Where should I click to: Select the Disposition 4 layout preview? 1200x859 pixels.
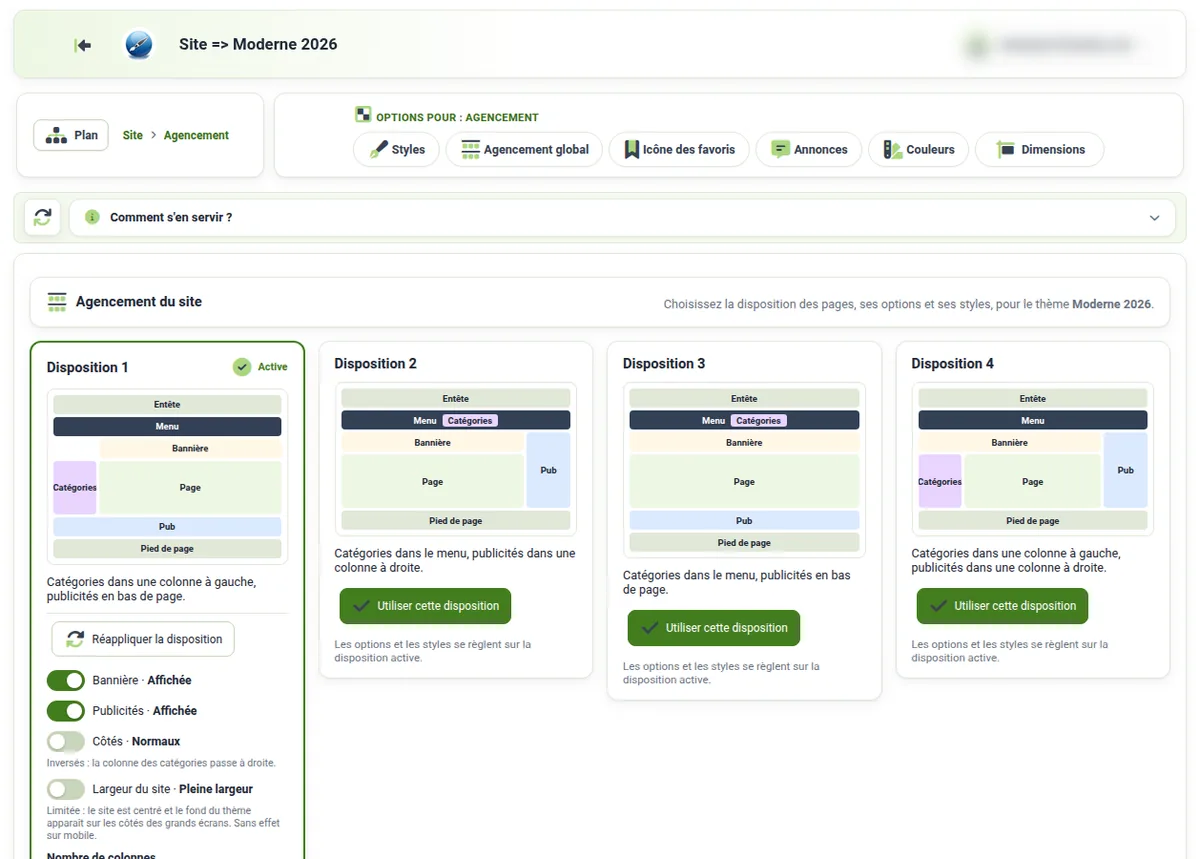click(x=1033, y=459)
